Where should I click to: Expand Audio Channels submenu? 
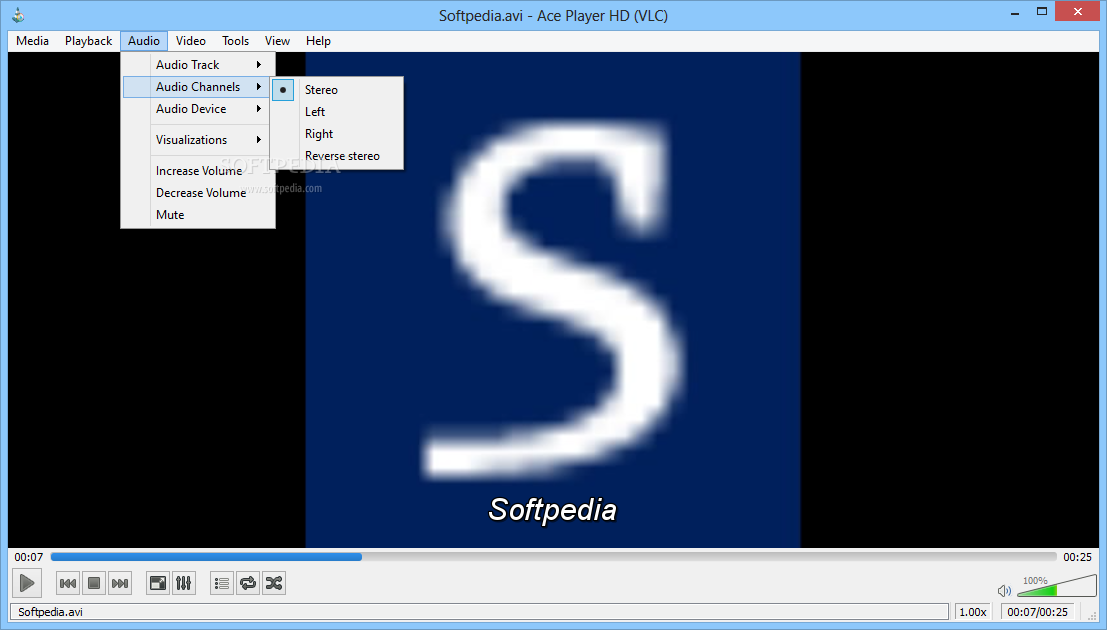tap(198, 86)
